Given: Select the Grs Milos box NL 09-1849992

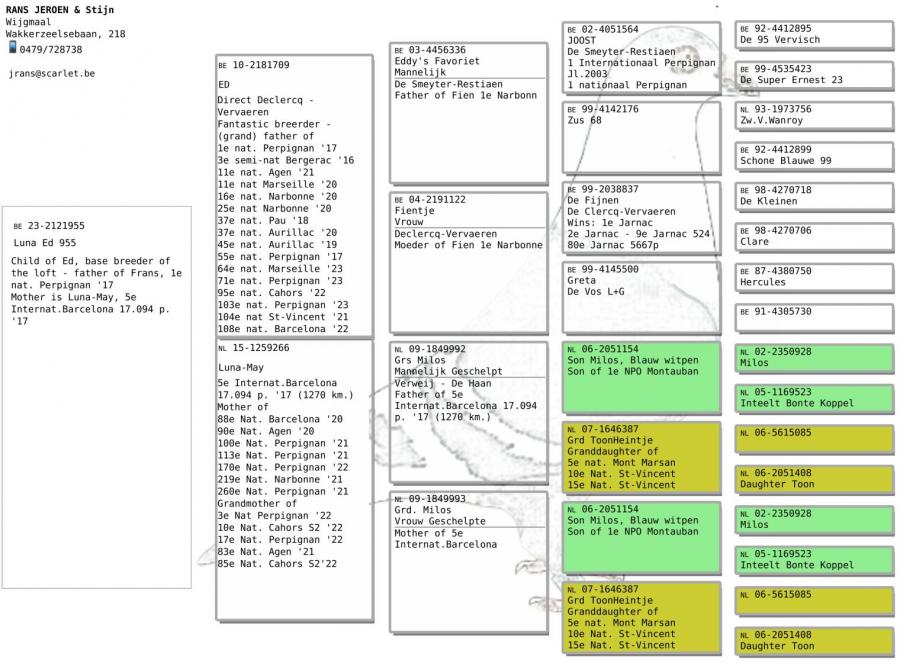Looking at the screenshot, I should [468, 412].
